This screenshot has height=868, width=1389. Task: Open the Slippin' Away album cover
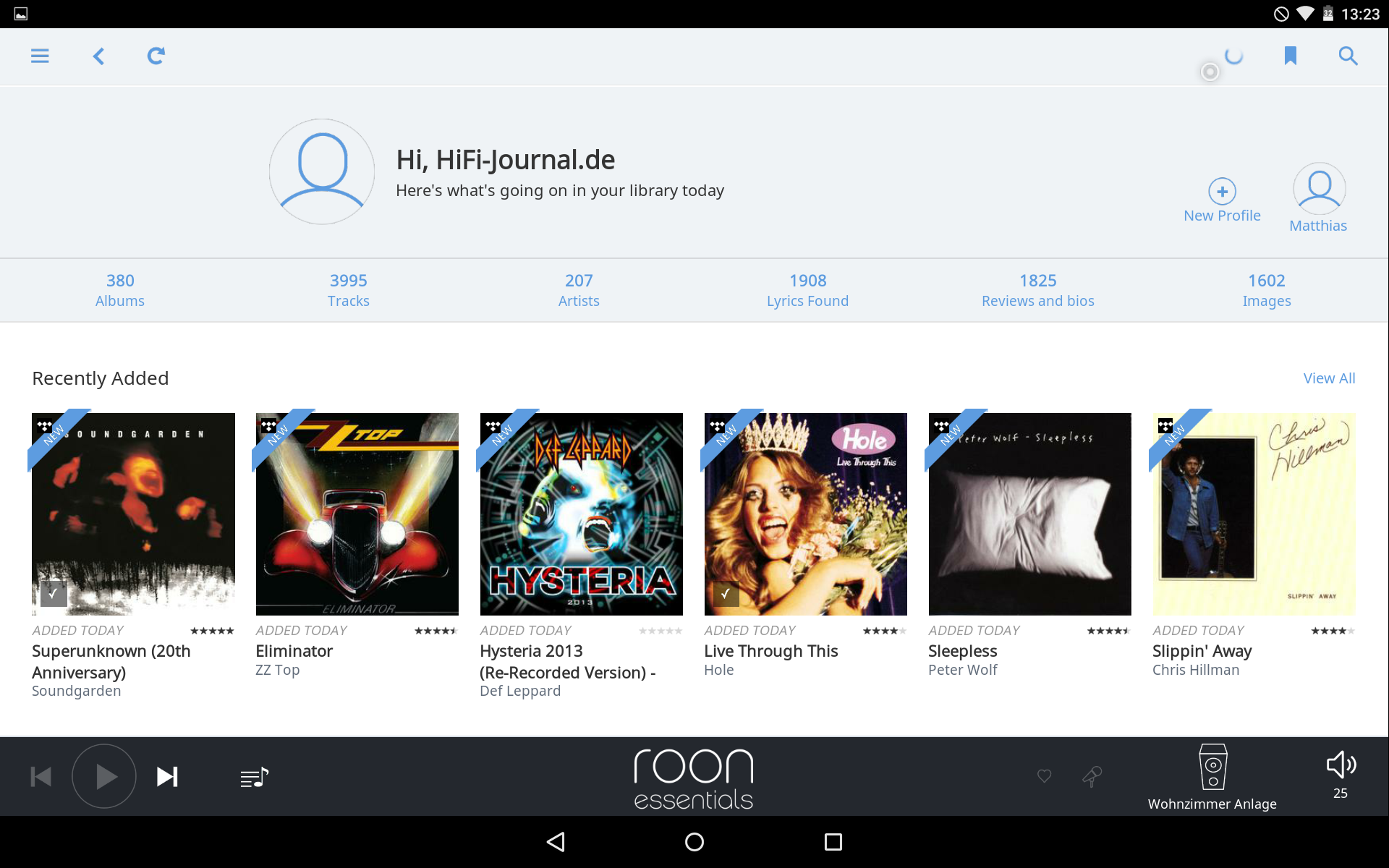point(1254,514)
